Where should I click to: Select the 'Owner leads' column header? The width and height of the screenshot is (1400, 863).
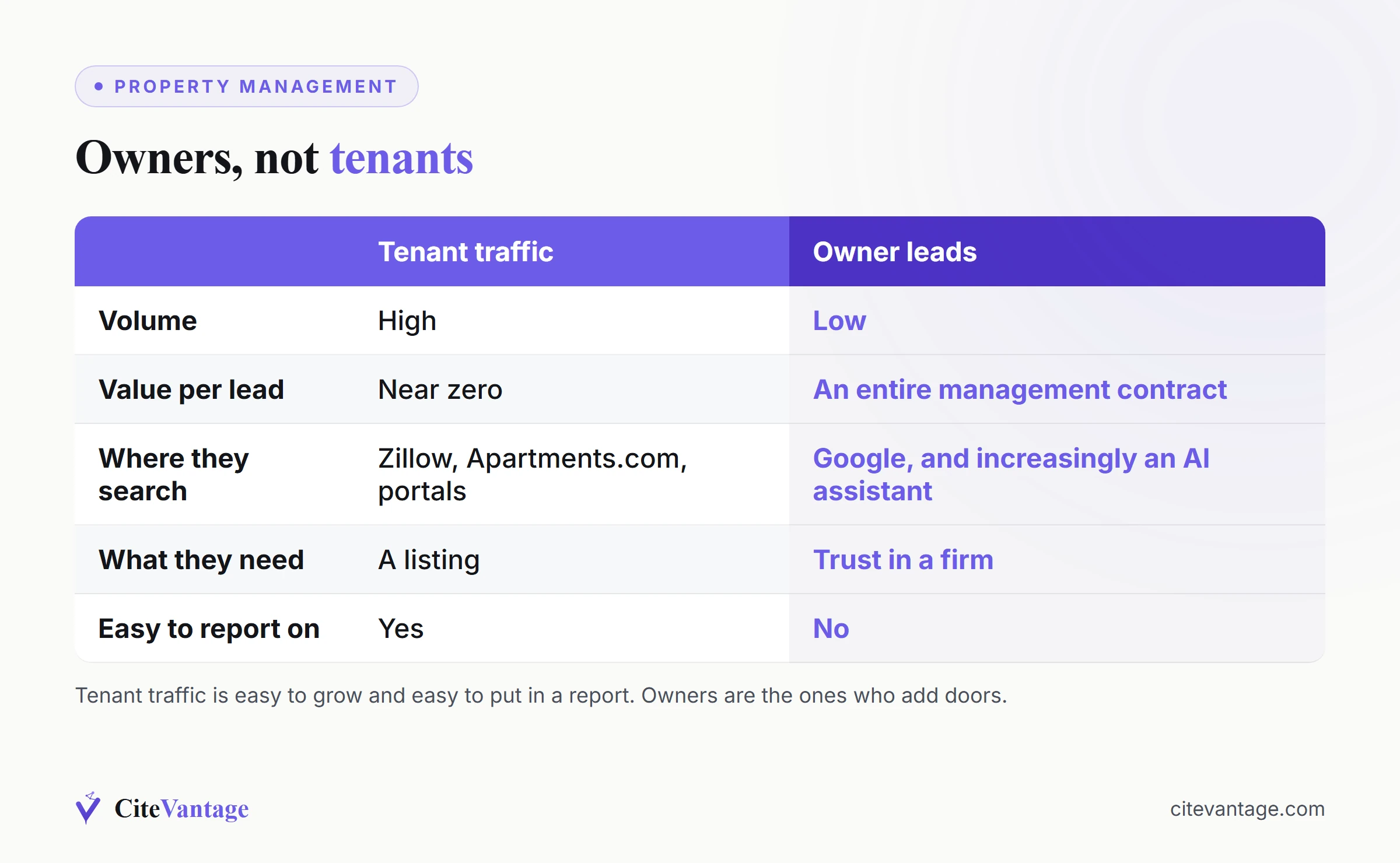pyautogui.click(x=895, y=252)
